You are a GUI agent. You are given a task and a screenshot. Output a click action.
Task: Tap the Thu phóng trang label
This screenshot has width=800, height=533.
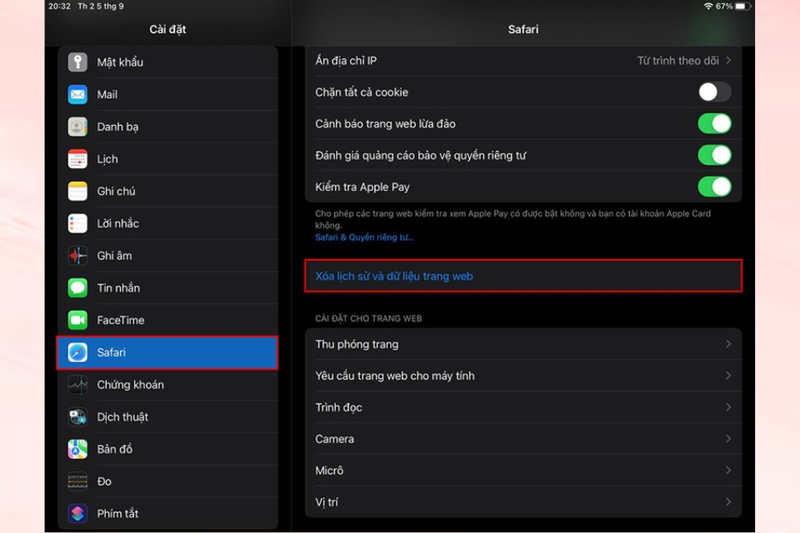pos(357,344)
